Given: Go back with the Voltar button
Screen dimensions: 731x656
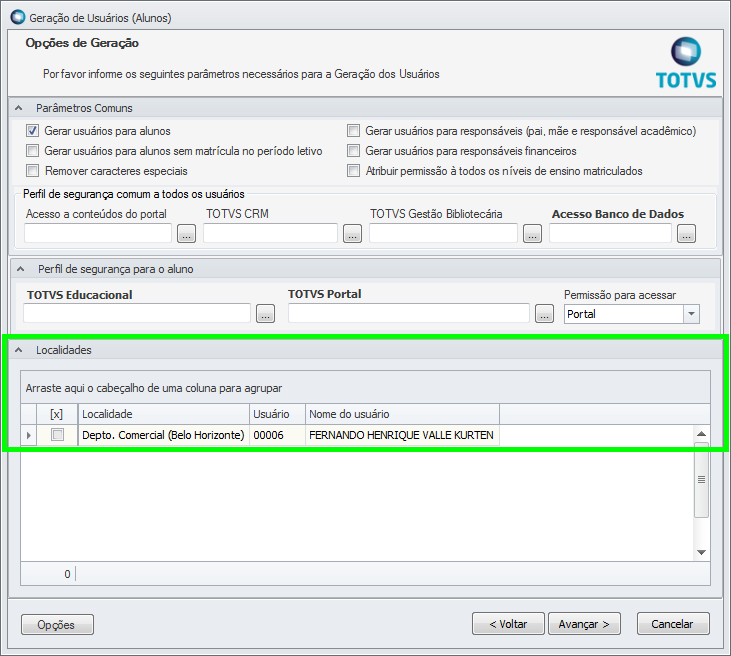Looking at the screenshot, I should click(x=508, y=624).
